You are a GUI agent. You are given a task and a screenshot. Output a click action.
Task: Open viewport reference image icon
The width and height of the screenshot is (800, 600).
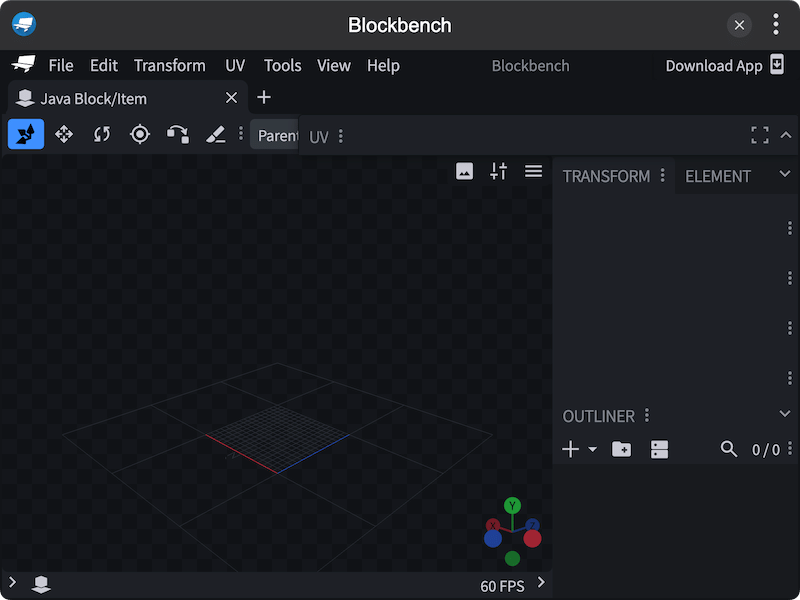point(464,171)
